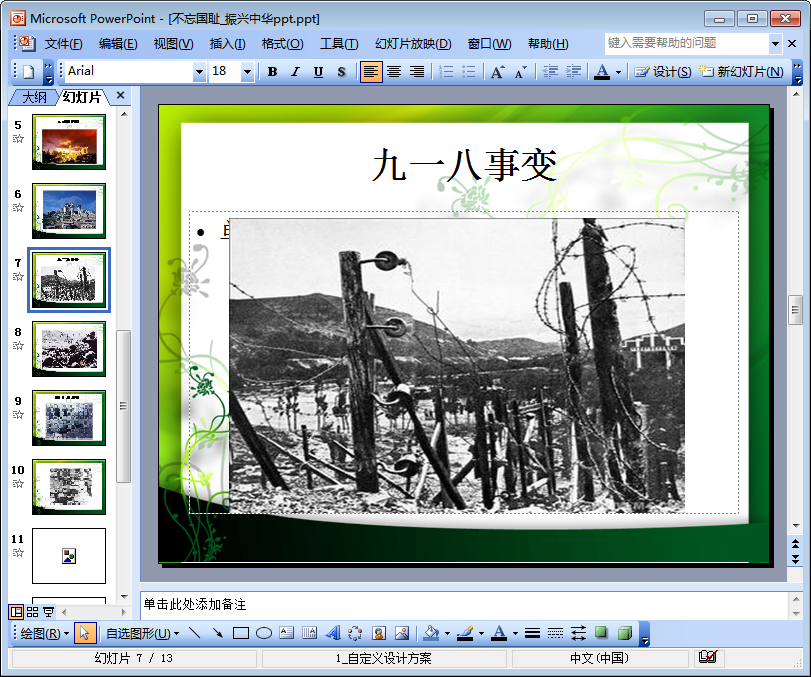Select the Arrow drawing tool

click(218, 633)
